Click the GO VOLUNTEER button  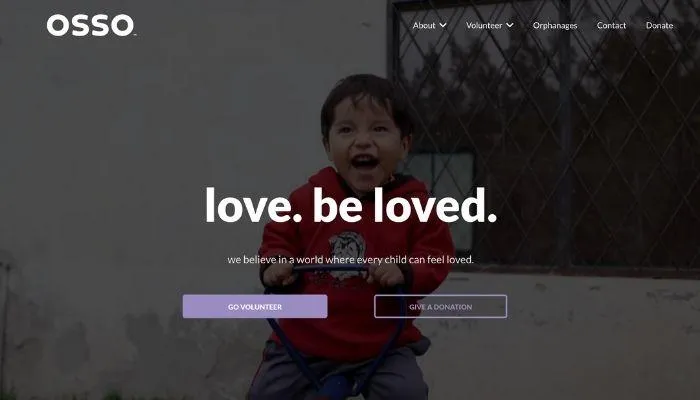[x=255, y=306]
